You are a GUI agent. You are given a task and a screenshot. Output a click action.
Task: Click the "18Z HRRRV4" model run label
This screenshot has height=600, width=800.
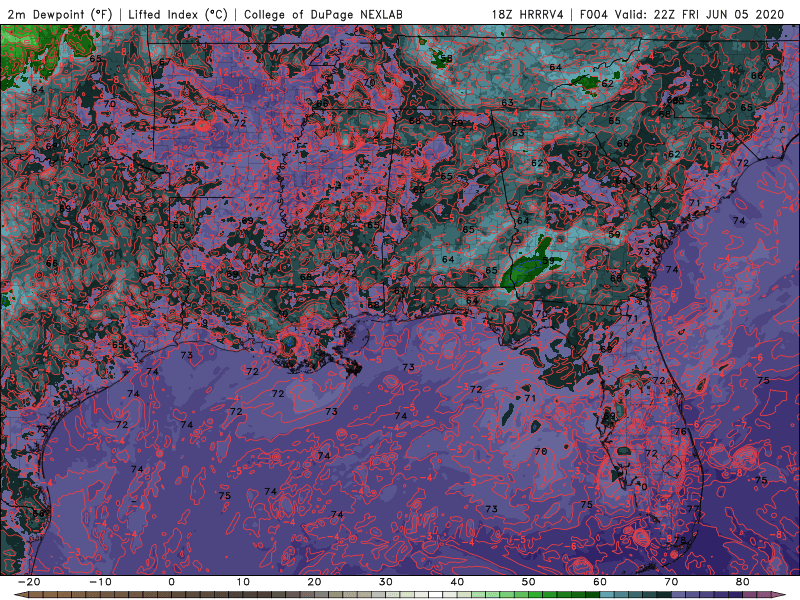(x=528, y=14)
